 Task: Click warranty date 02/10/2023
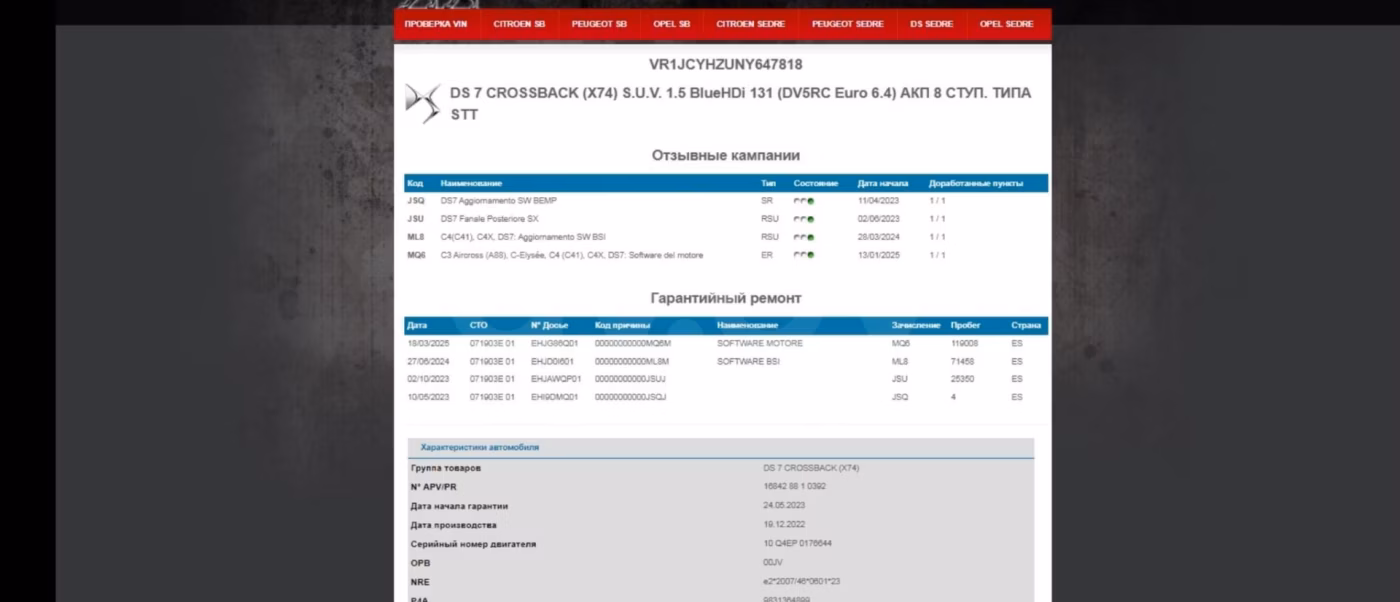[x=428, y=379]
